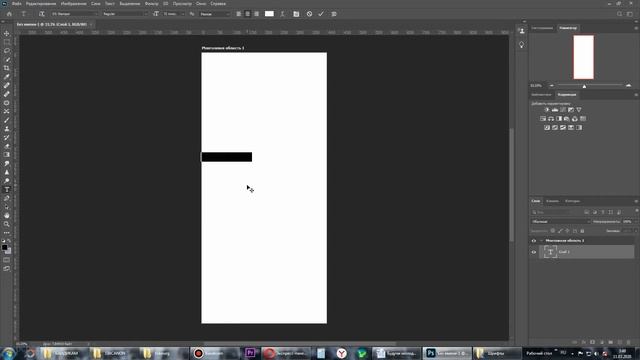Add a Hue/Saturation adjustment
Image resolution: width=640 pixels, height=360 pixels.
pyautogui.click(x=543, y=119)
